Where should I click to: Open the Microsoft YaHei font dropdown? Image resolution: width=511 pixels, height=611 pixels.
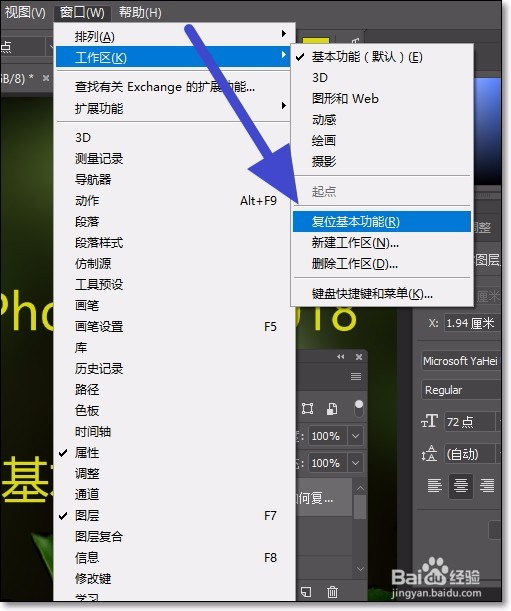(x=461, y=361)
